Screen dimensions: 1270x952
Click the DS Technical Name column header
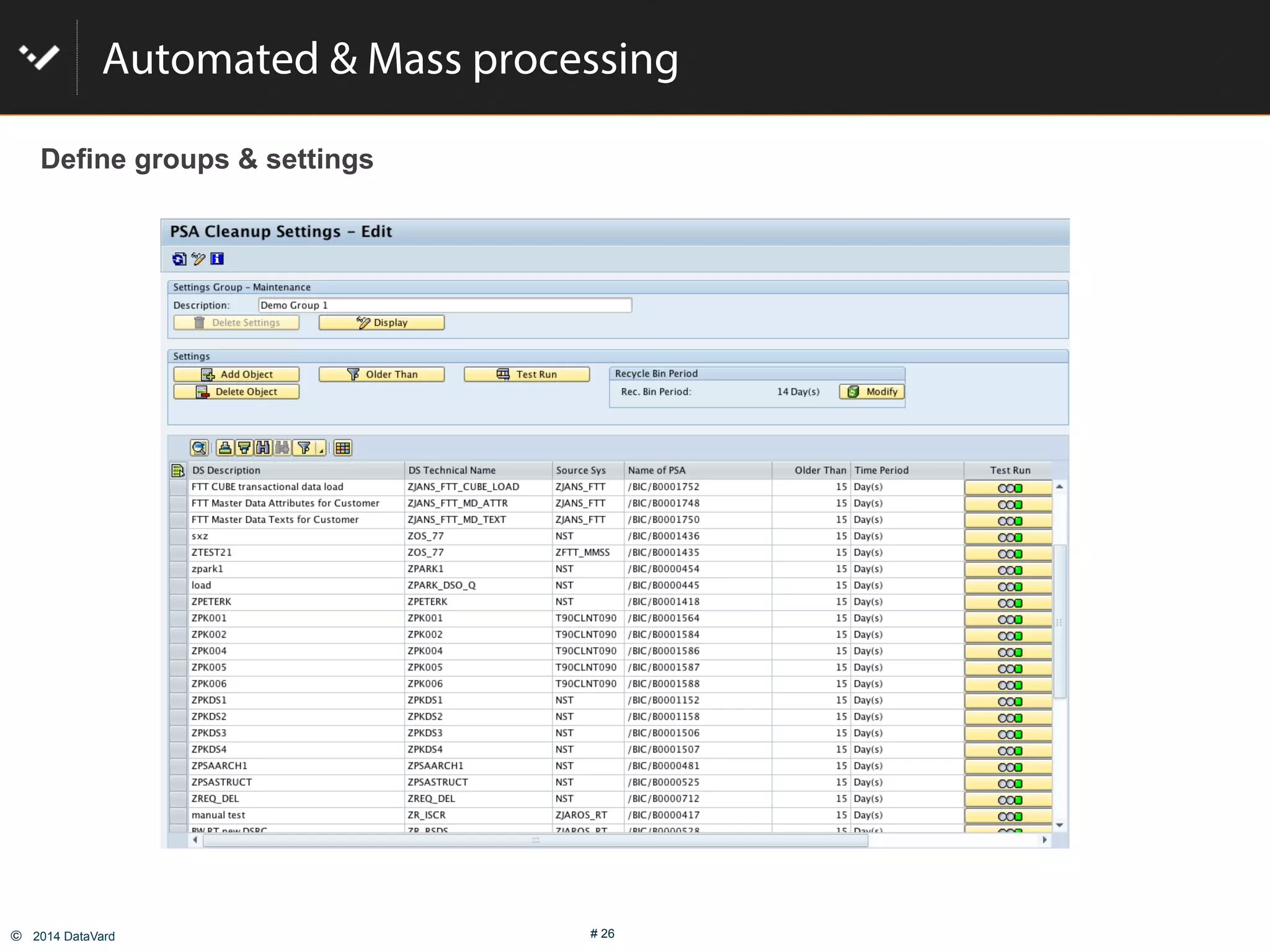click(x=478, y=470)
